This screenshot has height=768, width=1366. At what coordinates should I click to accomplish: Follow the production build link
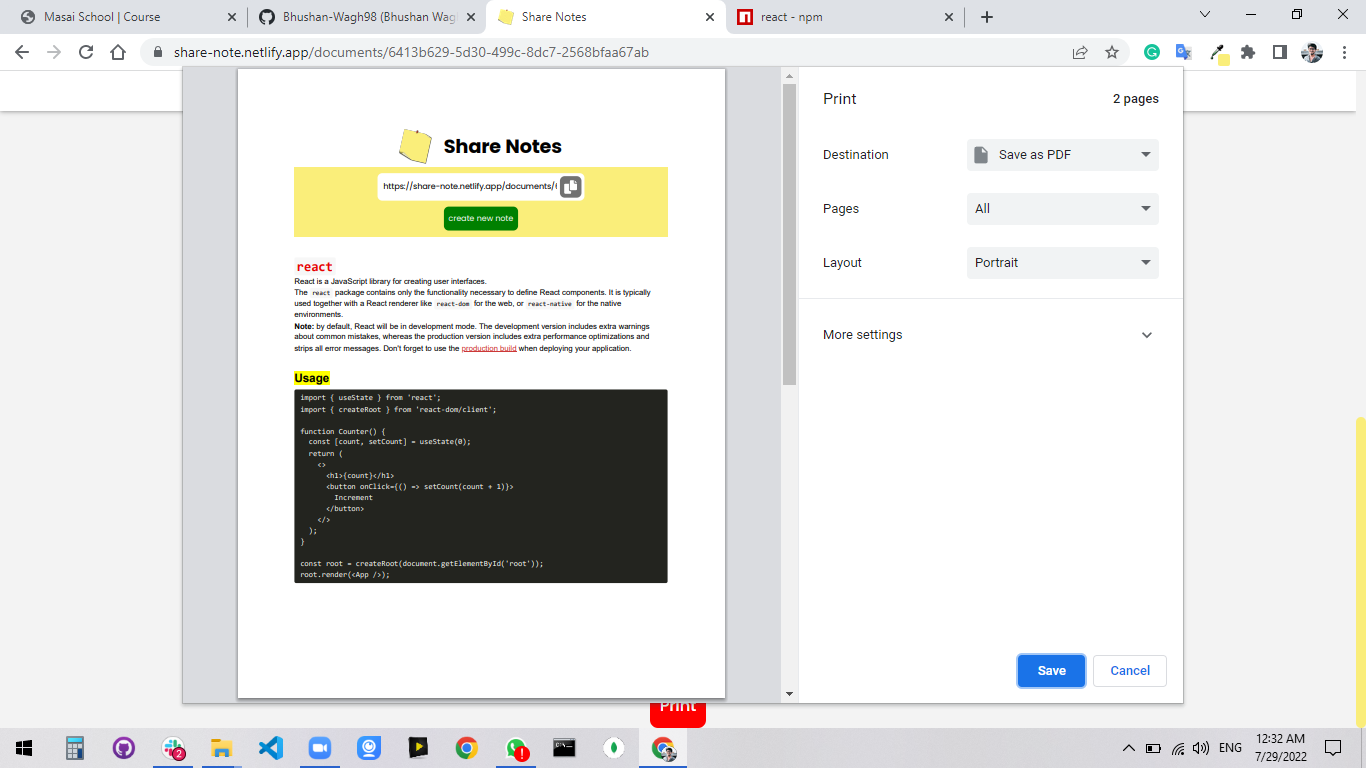click(489, 348)
